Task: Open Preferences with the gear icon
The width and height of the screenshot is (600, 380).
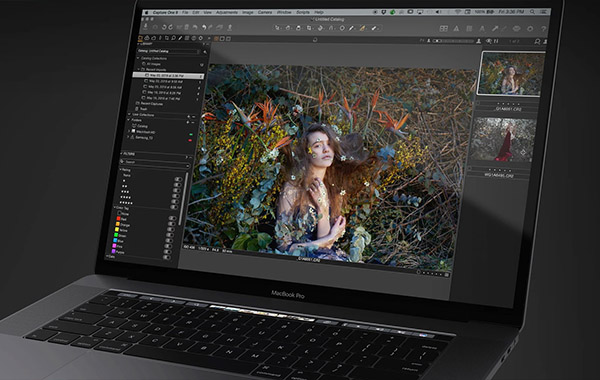Action: click(x=530, y=29)
